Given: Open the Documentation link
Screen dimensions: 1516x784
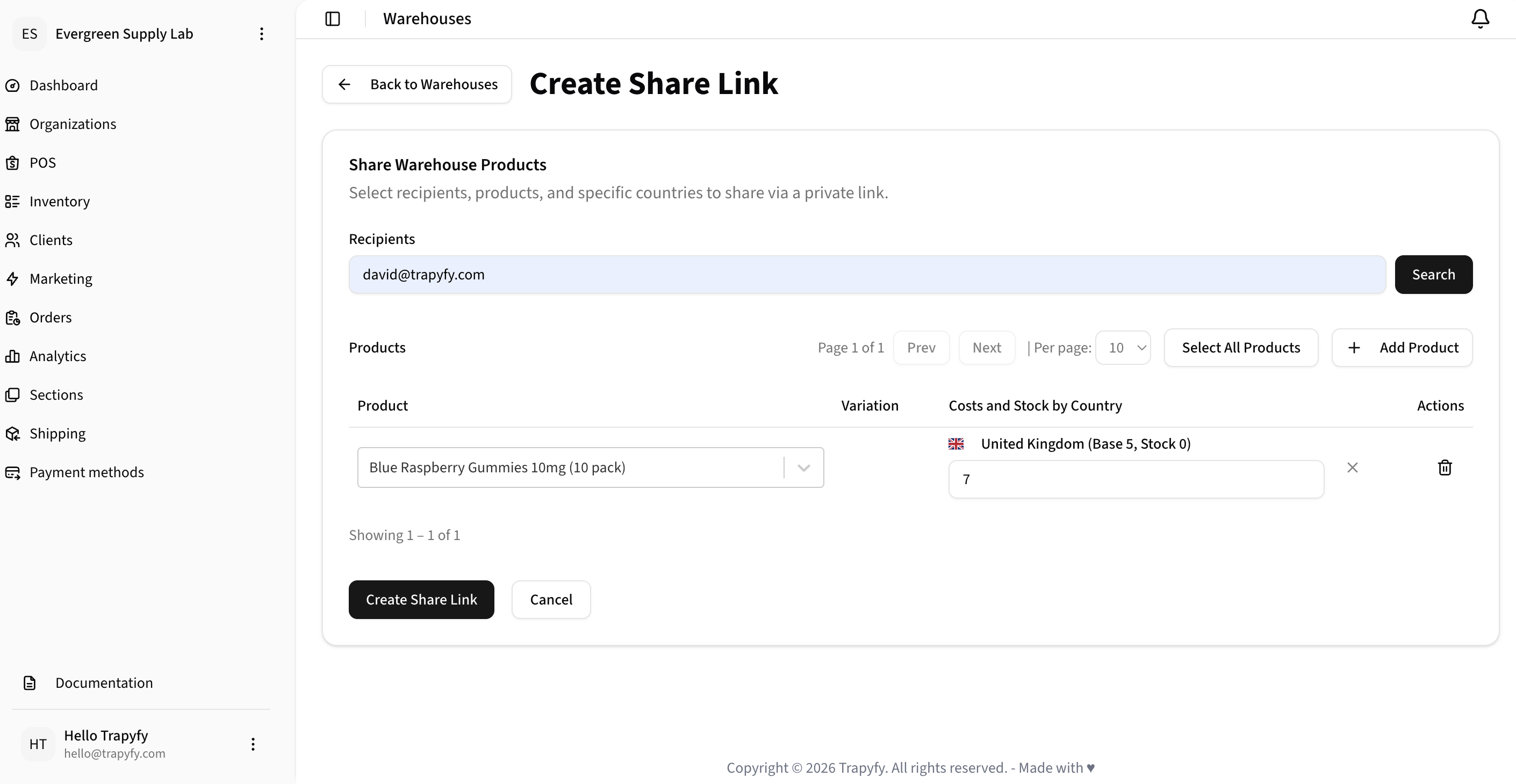Looking at the screenshot, I should pyautogui.click(x=104, y=683).
